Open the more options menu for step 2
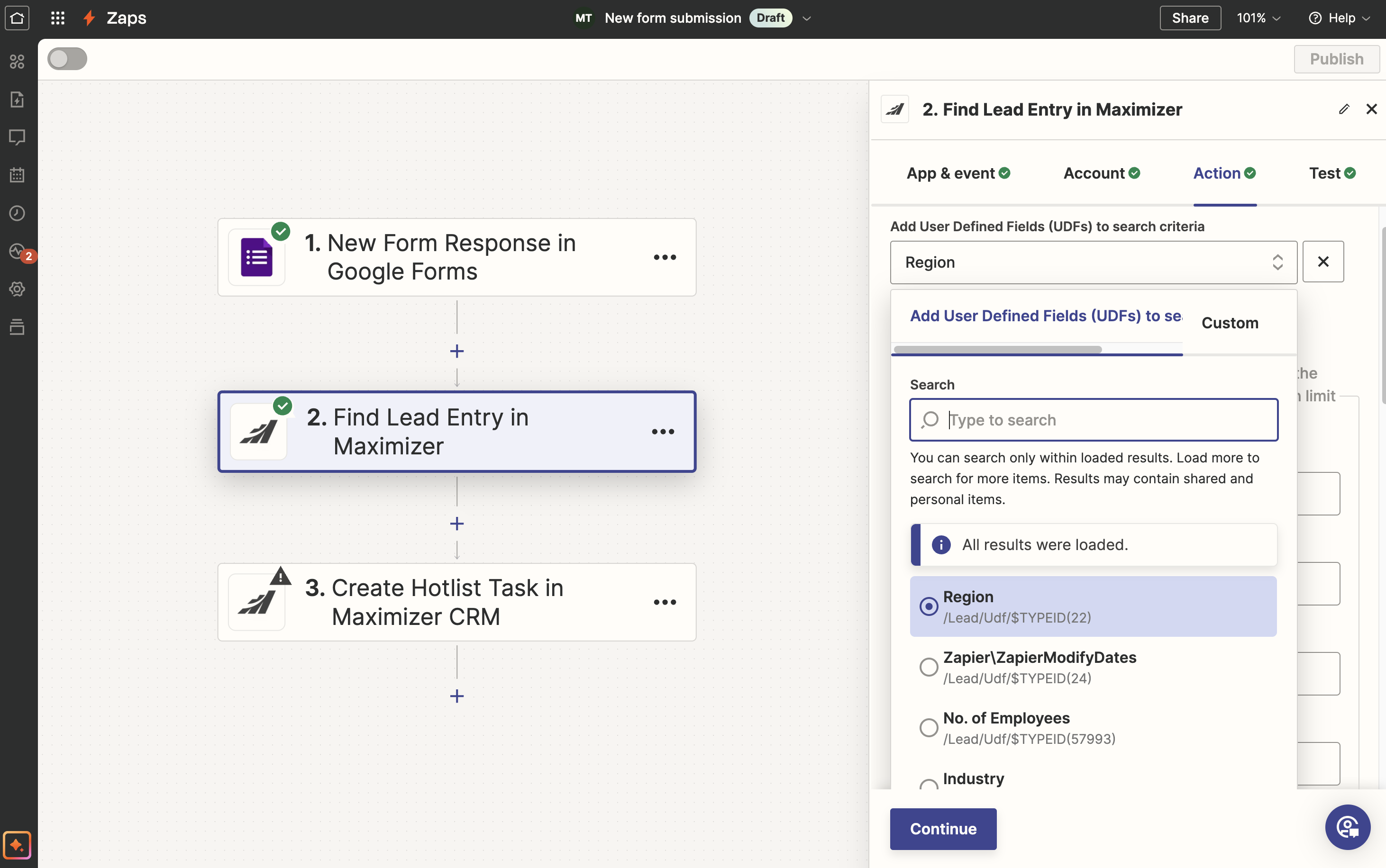Image resolution: width=1386 pixels, height=868 pixels. point(663,432)
